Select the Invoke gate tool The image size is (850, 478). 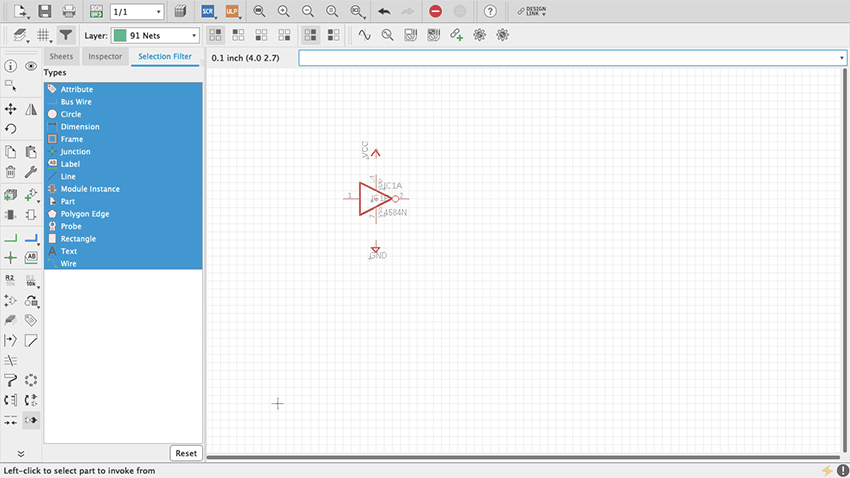click(x=31, y=420)
